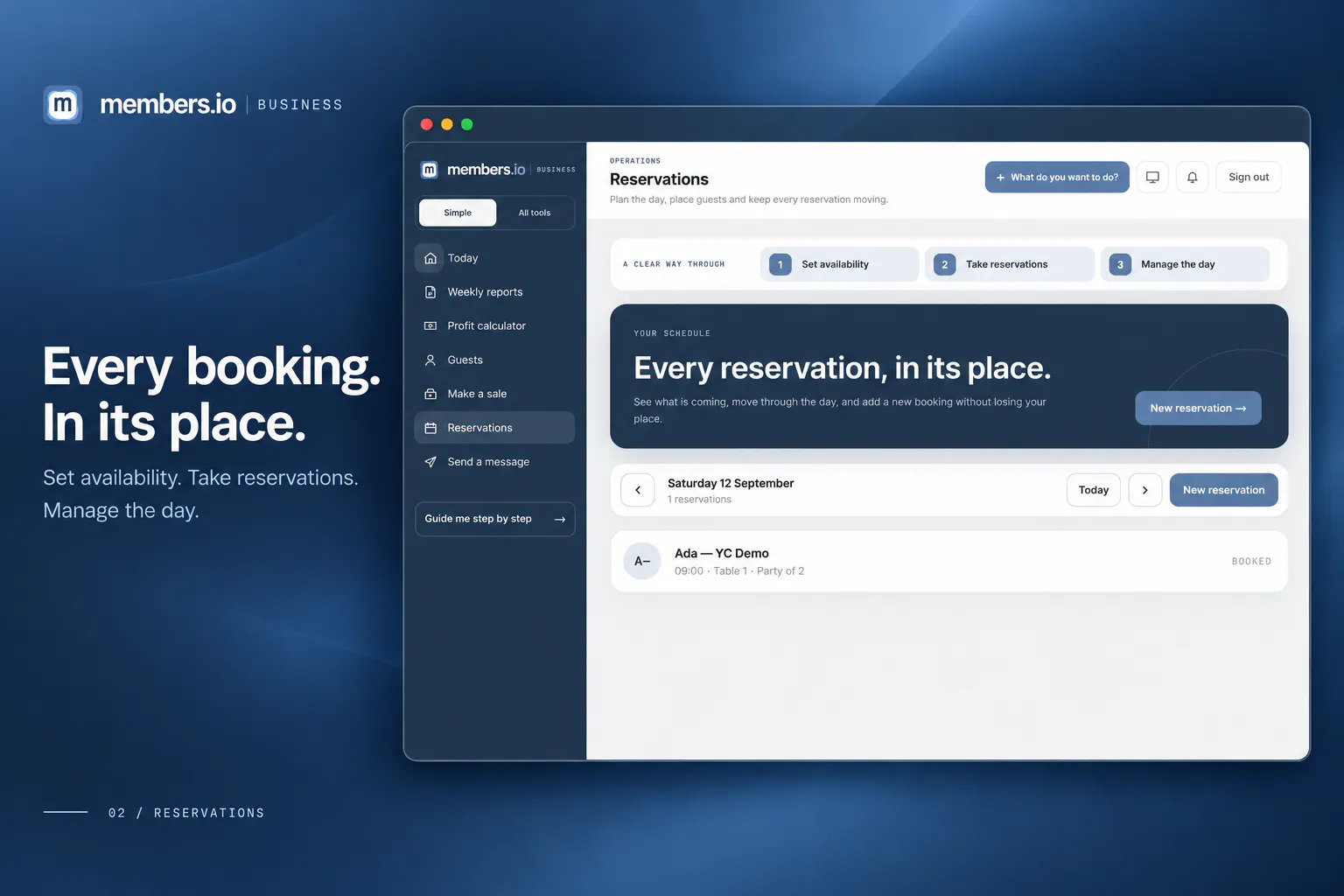
Task: Switch to All tools mode
Action: pyautogui.click(x=535, y=213)
